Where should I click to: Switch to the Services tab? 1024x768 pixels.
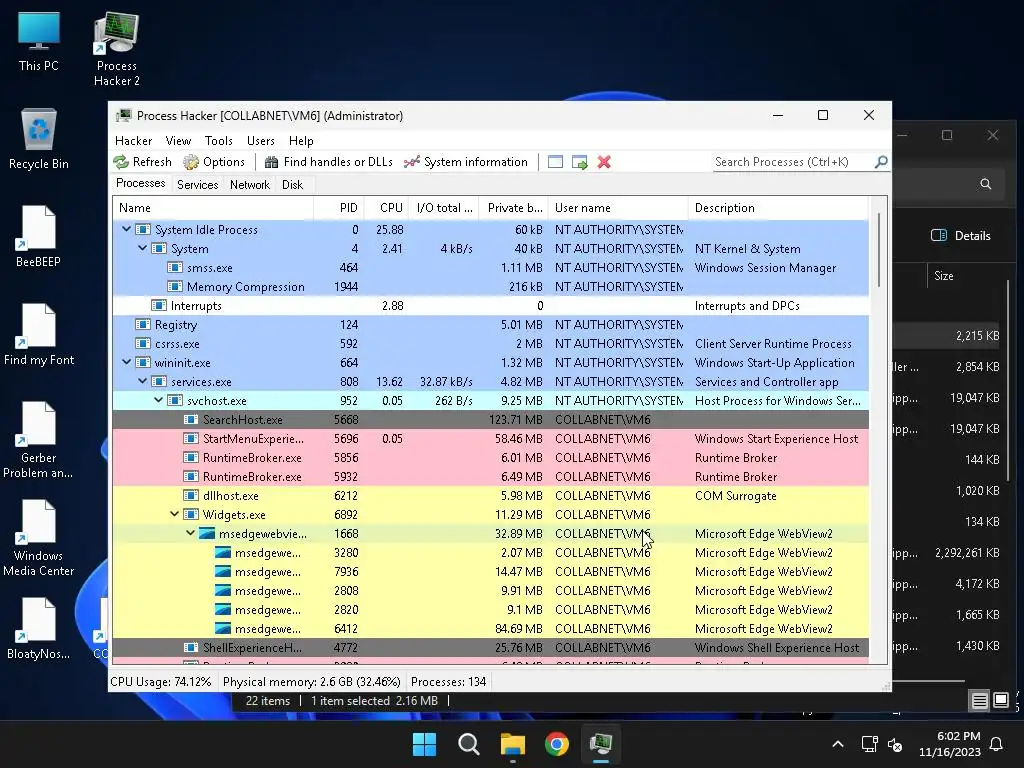(197, 185)
